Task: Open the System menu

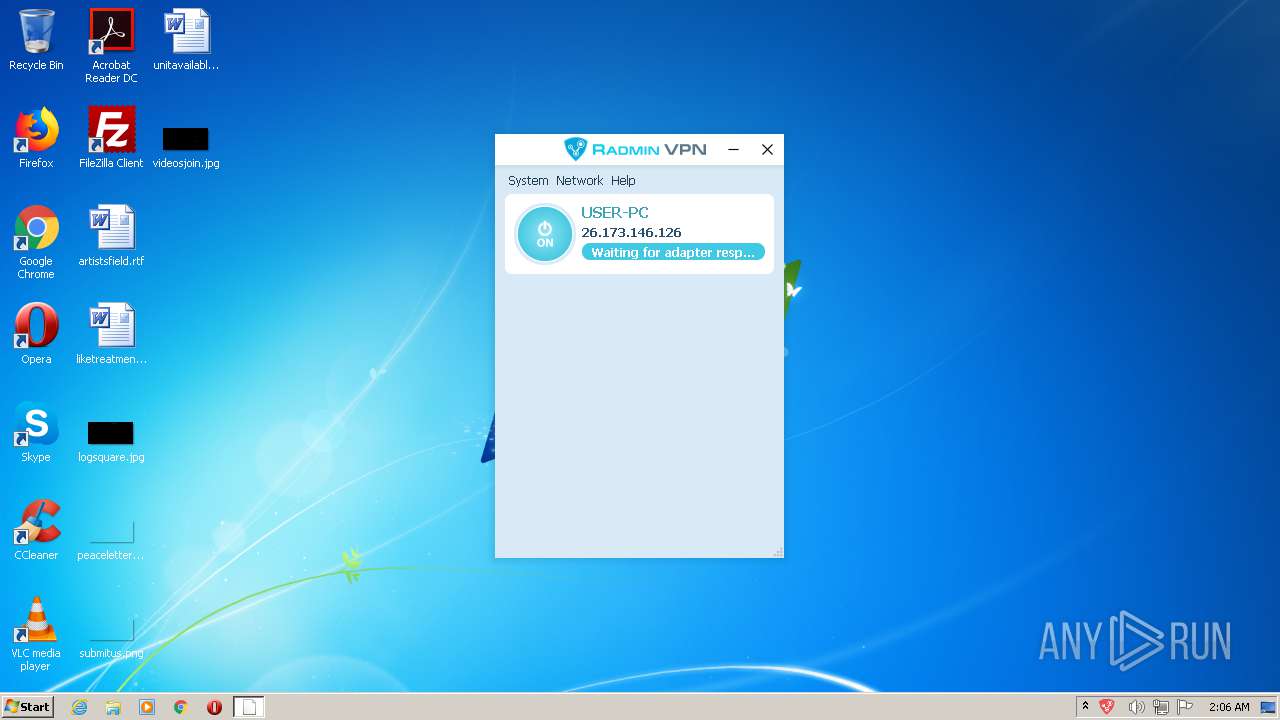Action: (528, 181)
